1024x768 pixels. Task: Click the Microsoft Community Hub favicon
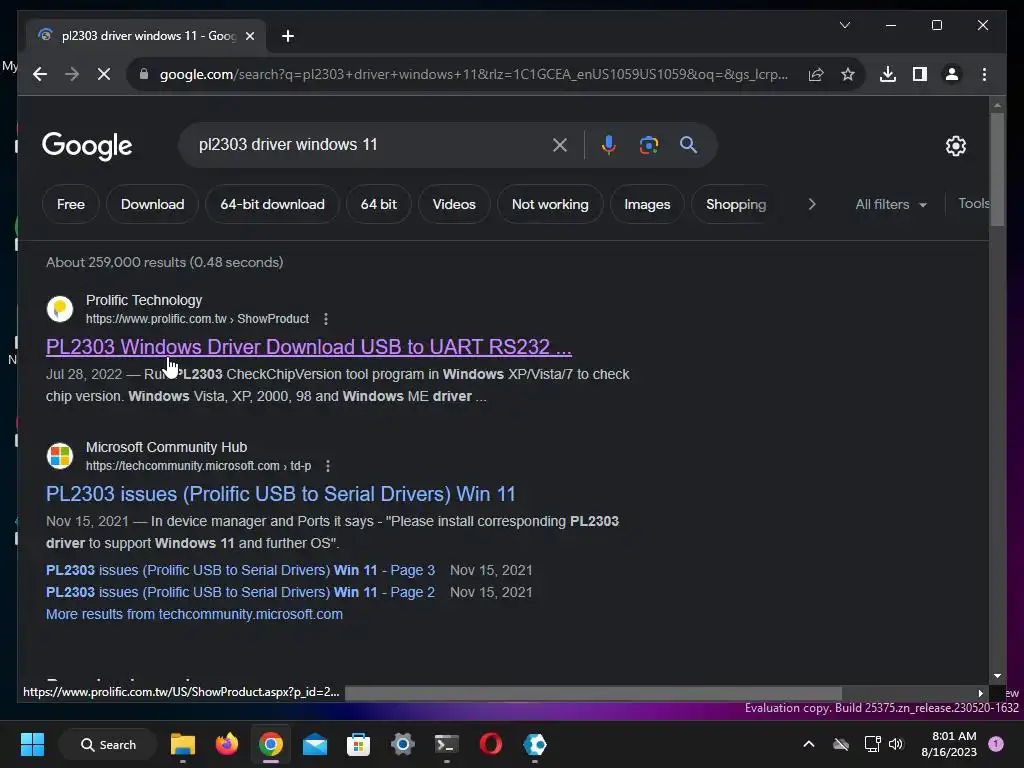(x=60, y=456)
